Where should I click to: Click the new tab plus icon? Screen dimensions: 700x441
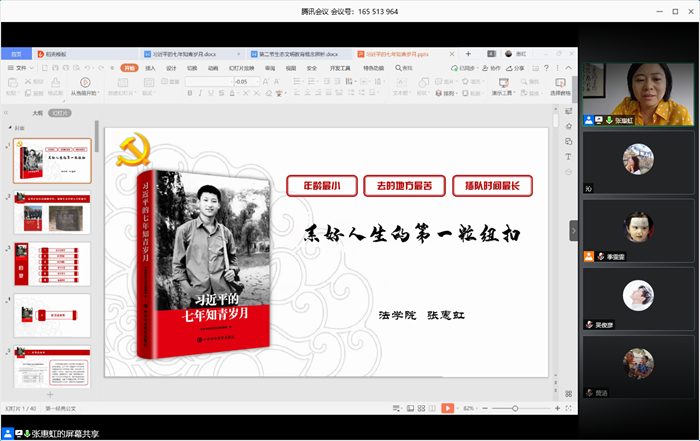tap(468, 54)
